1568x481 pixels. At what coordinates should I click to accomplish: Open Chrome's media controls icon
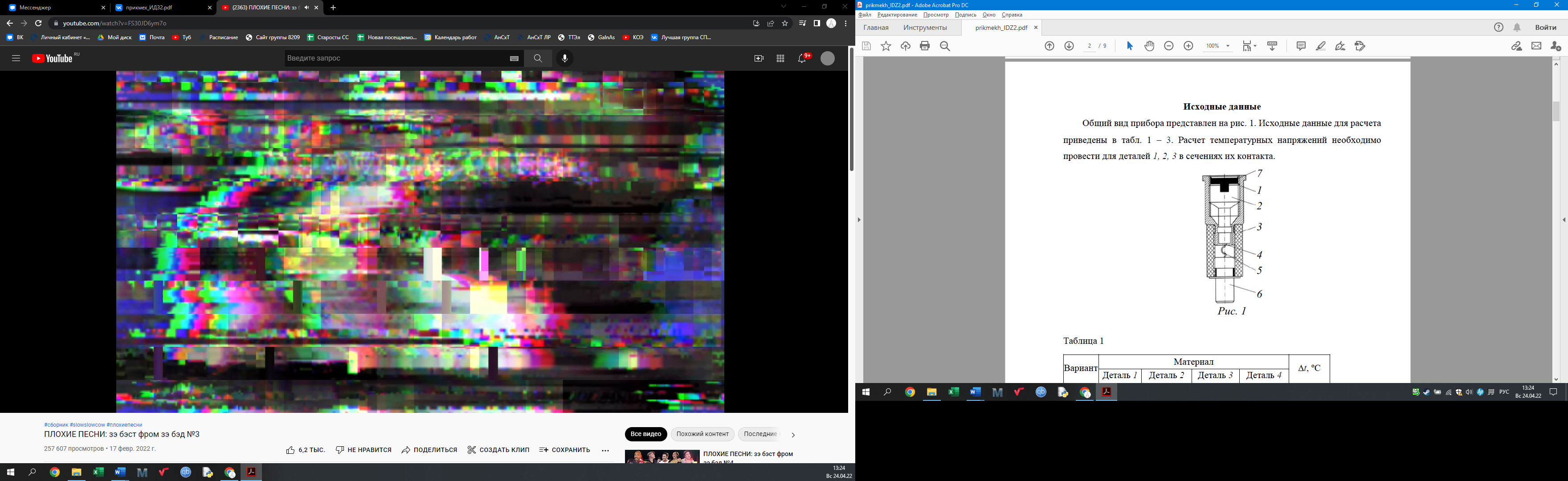coord(802,23)
